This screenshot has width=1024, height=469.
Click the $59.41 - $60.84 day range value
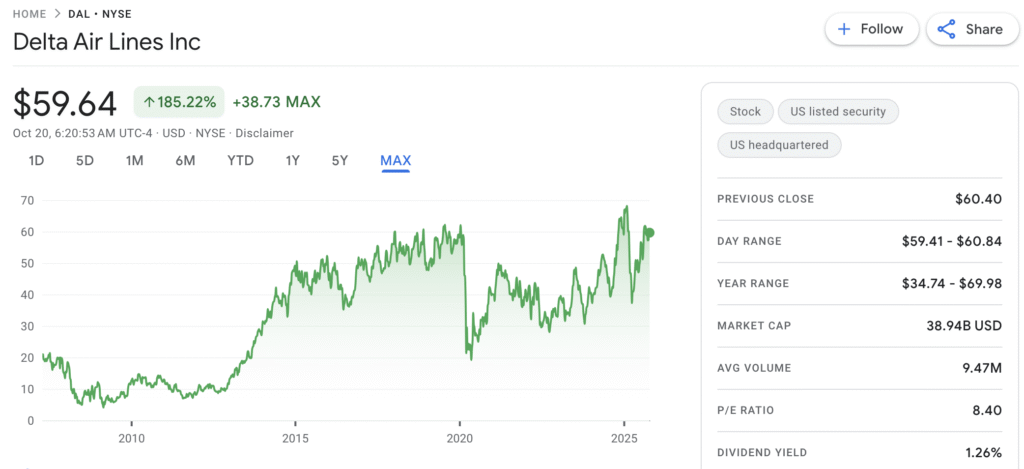pyautogui.click(x=952, y=241)
